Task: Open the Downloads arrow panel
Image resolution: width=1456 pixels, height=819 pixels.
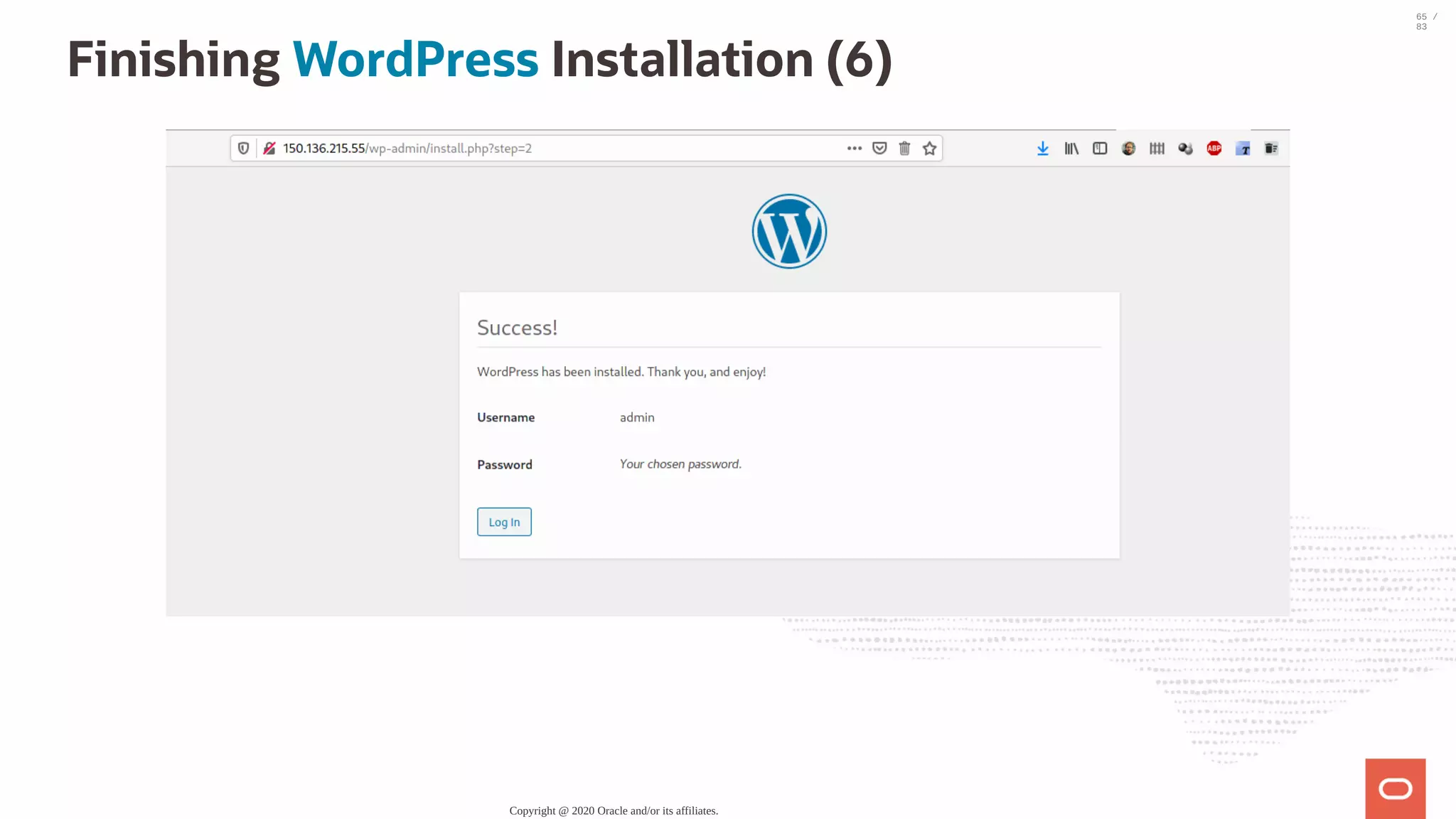Action: pos(1042,149)
